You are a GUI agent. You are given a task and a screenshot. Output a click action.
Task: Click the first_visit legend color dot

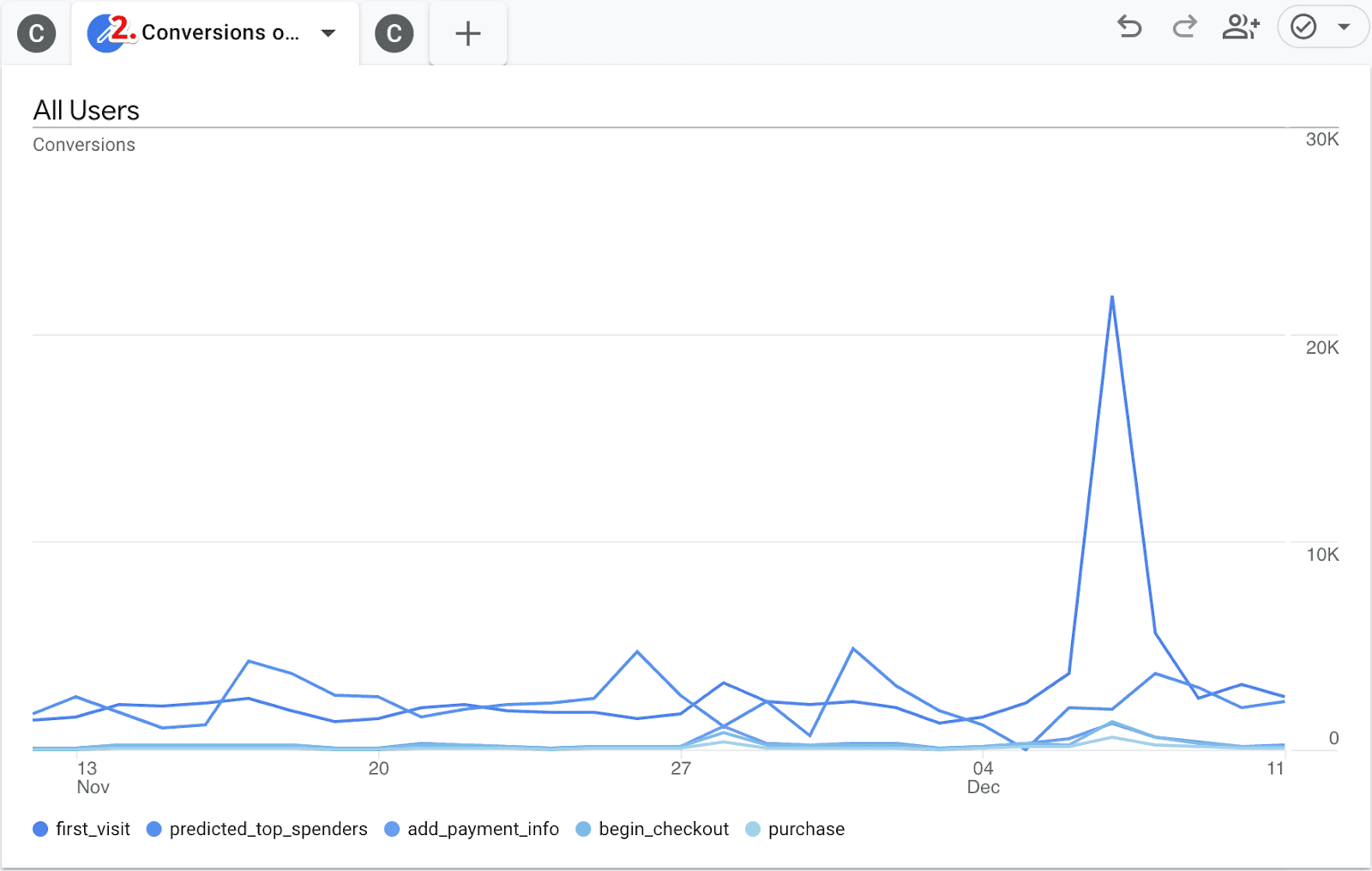[x=40, y=829]
